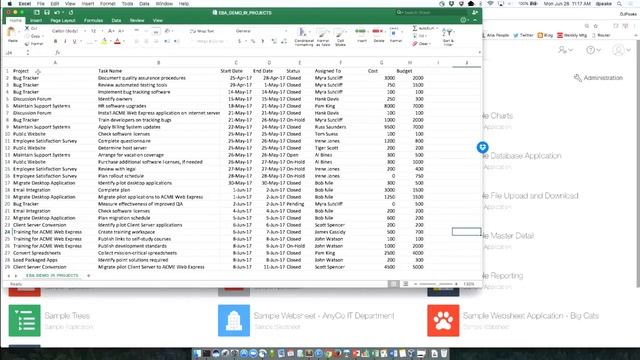Toggle Bold formatting
Screen dimensions: 640x360
tap(55, 41)
